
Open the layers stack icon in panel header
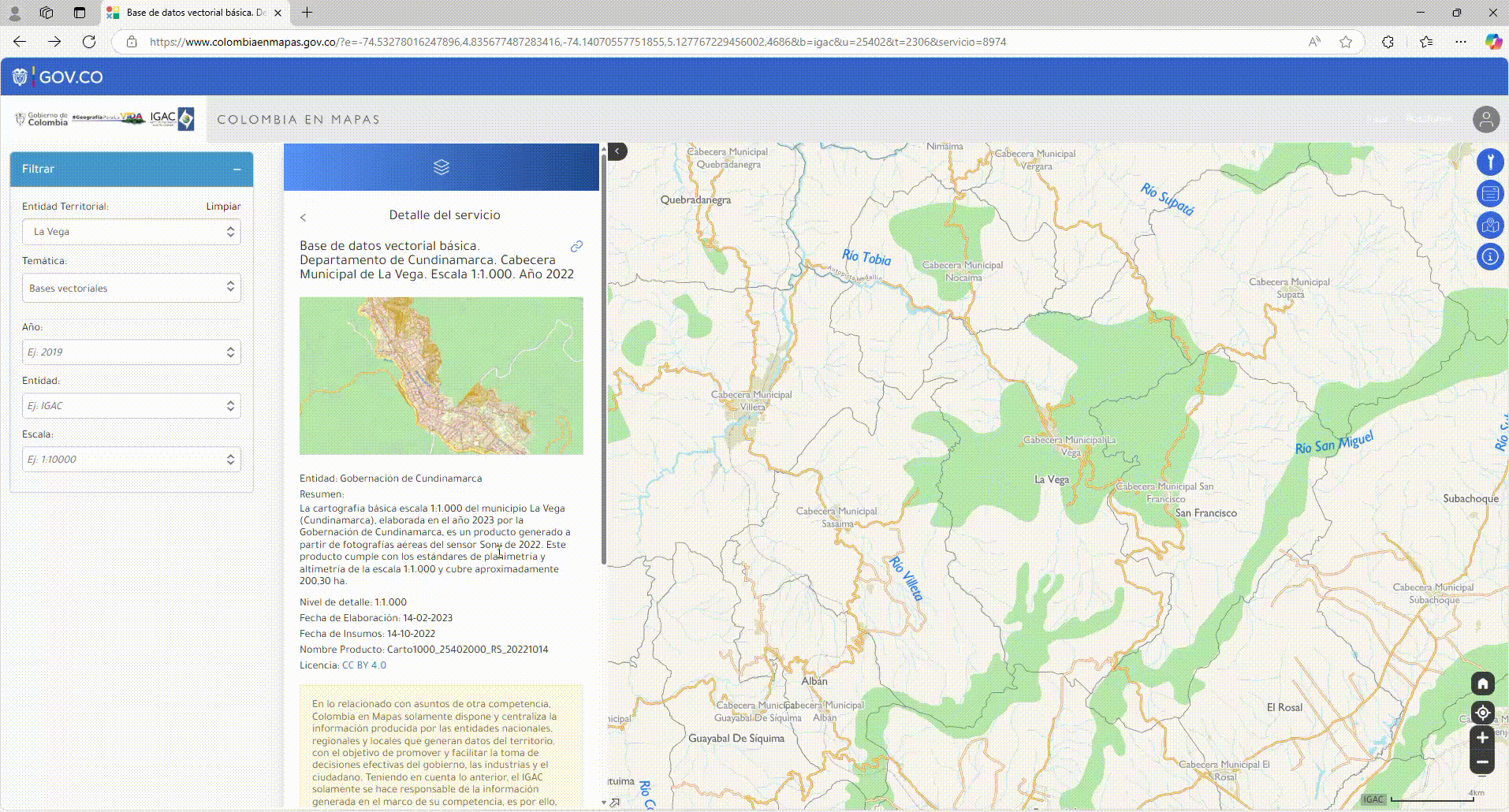click(x=442, y=167)
